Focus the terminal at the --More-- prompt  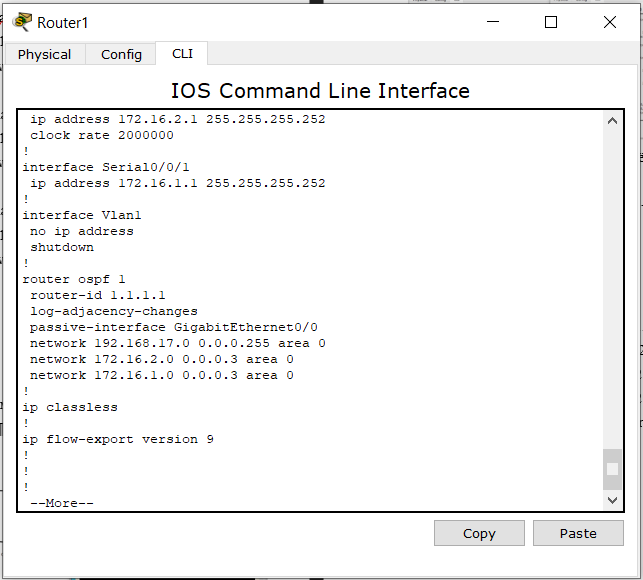[62, 503]
